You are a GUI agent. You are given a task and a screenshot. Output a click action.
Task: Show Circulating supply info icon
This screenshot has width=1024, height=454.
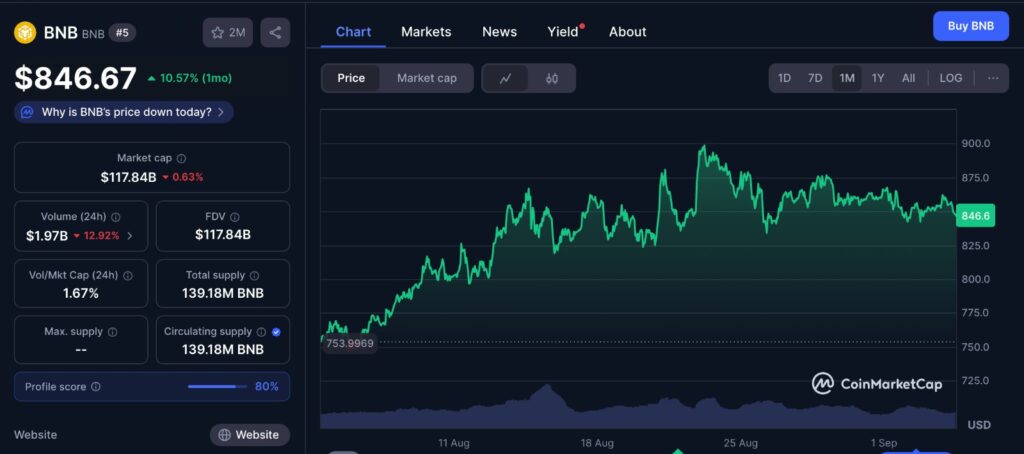[x=261, y=332]
